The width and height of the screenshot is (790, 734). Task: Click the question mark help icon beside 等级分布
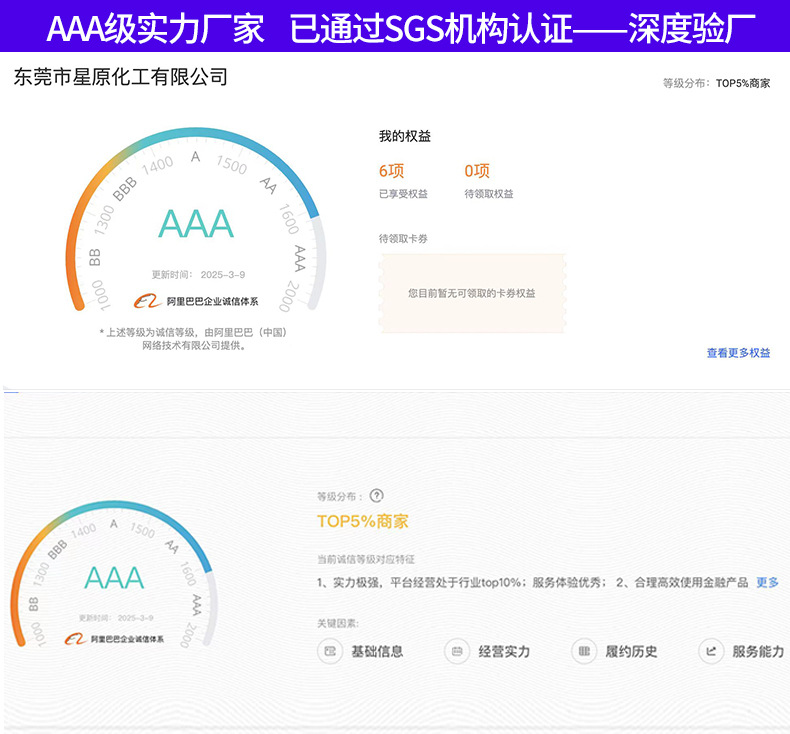coord(376,496)
